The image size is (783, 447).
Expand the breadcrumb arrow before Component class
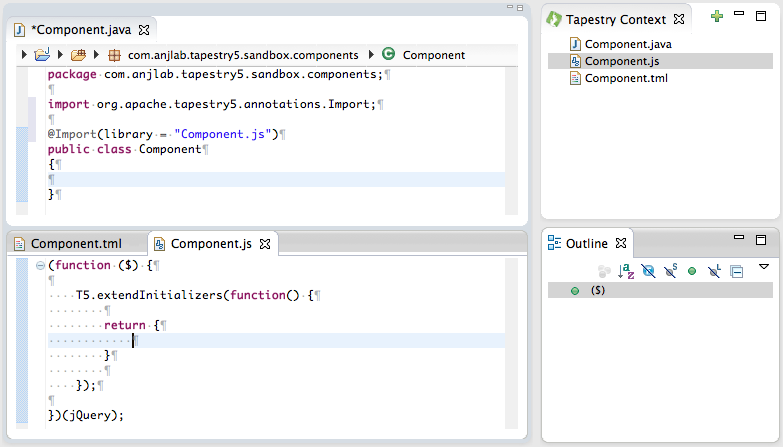point(371,54)
